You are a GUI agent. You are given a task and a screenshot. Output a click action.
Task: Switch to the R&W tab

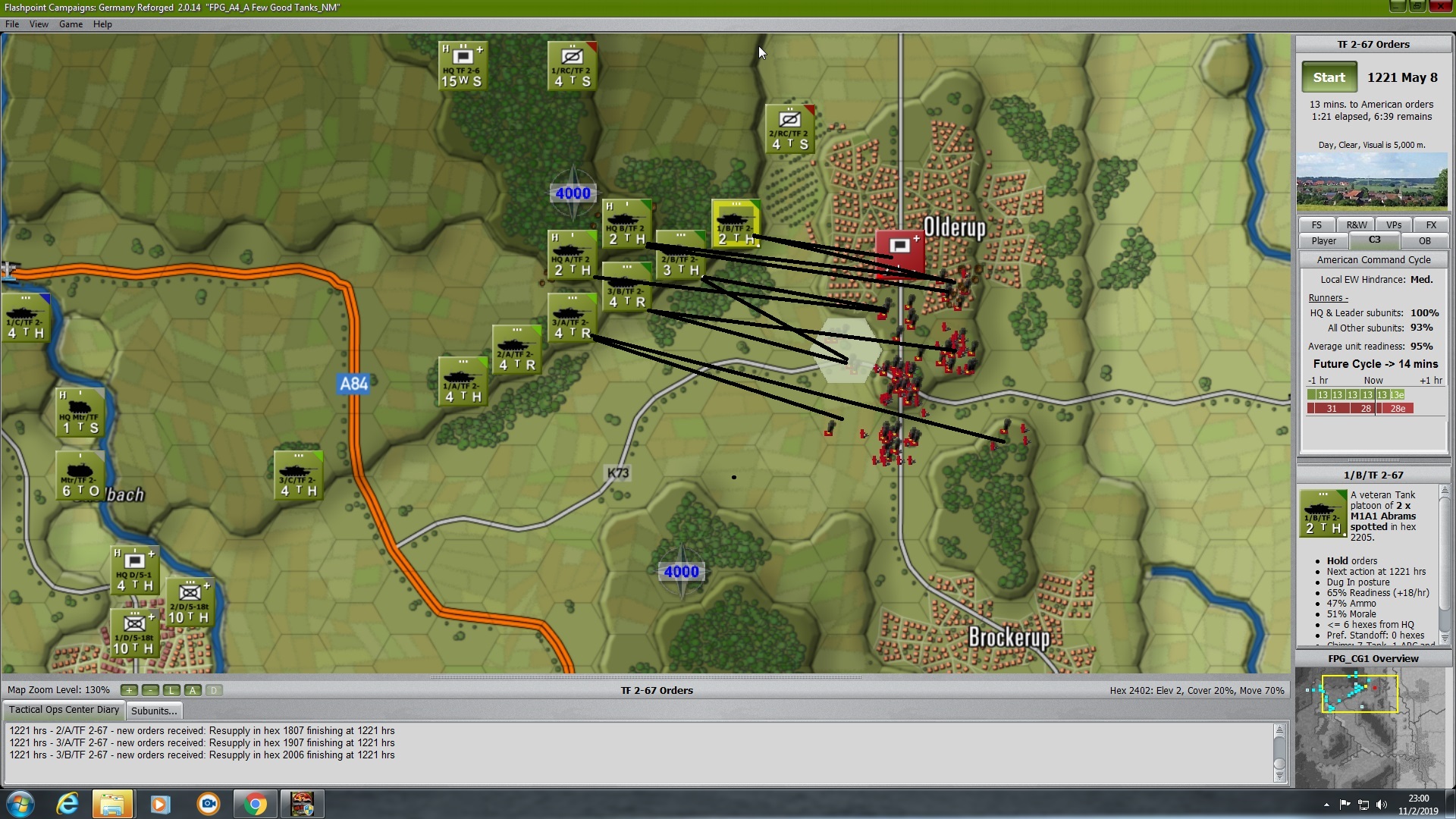point(1356,225)
